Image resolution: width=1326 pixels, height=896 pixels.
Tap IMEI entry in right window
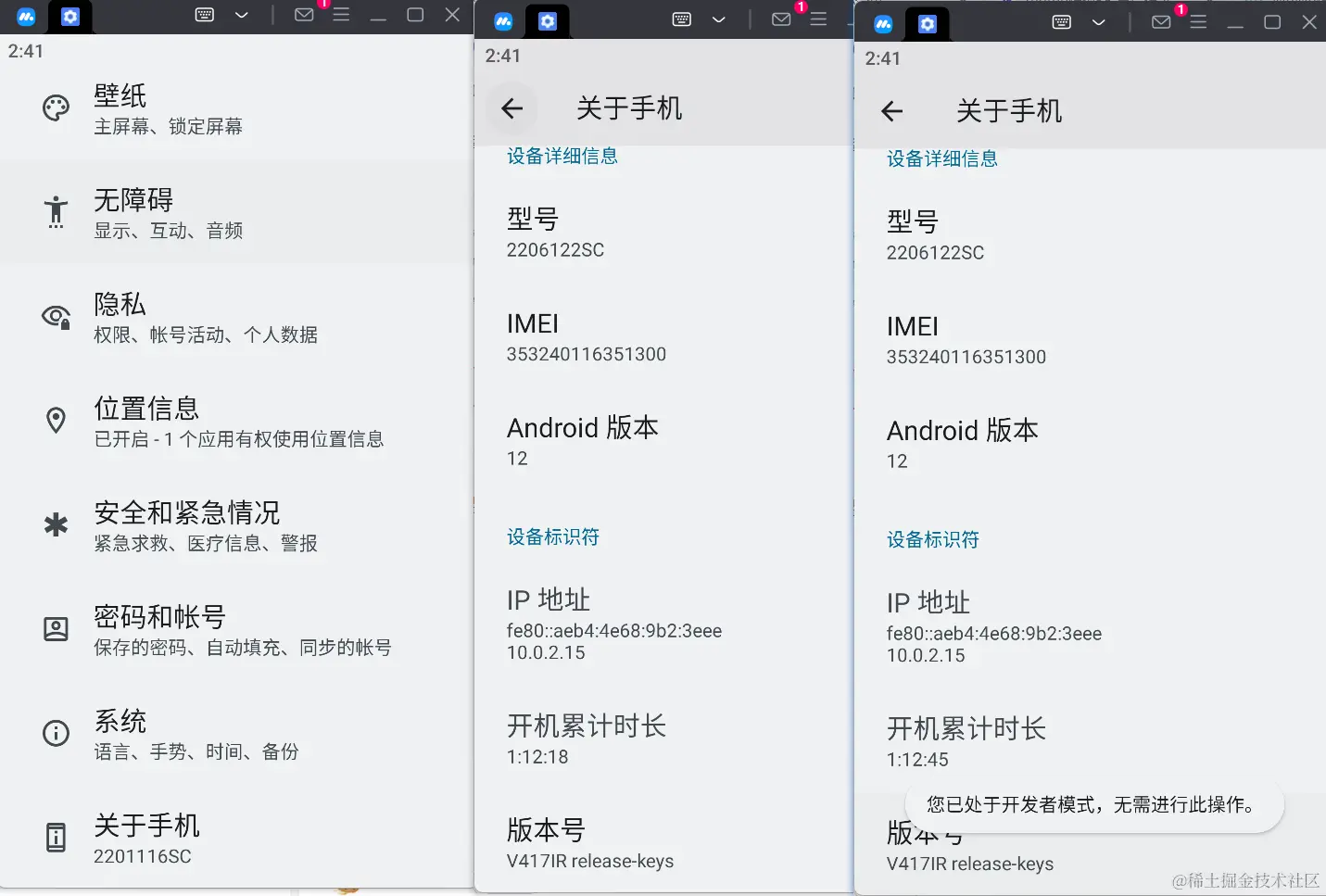coord(1090,340)
